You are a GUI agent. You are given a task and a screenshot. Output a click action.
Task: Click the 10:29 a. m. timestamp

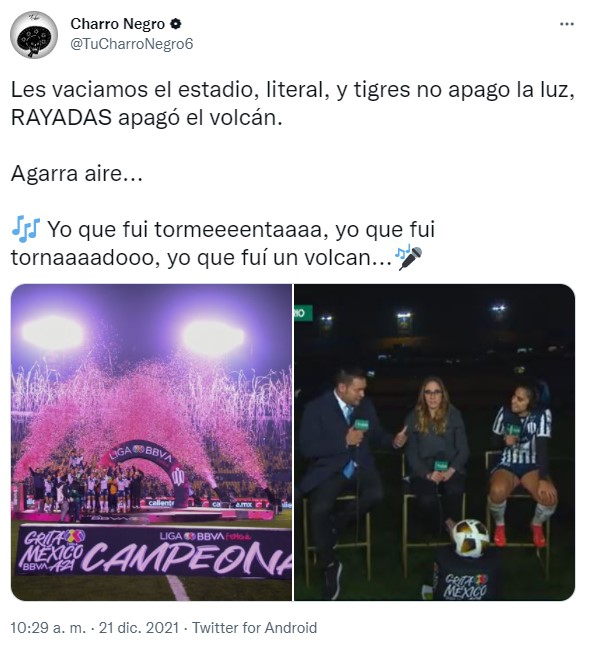coord(48,628)
